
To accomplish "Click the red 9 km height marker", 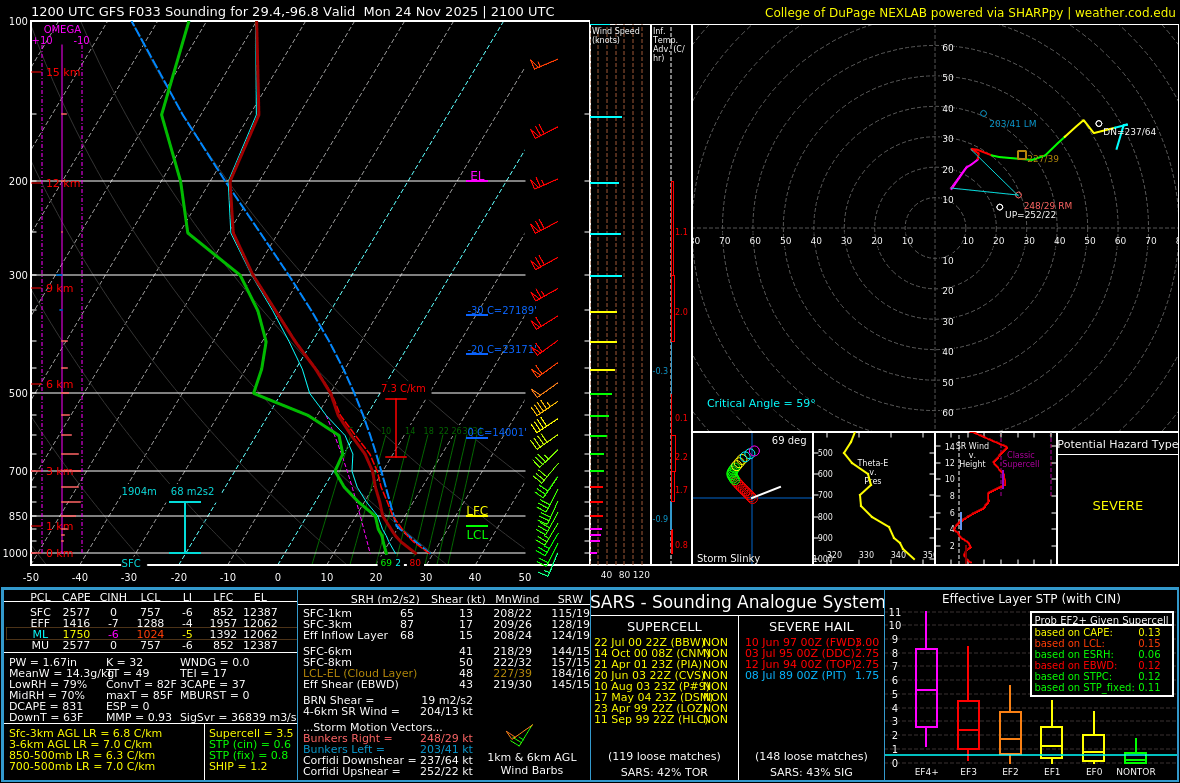I will click(x=59, y=288).
